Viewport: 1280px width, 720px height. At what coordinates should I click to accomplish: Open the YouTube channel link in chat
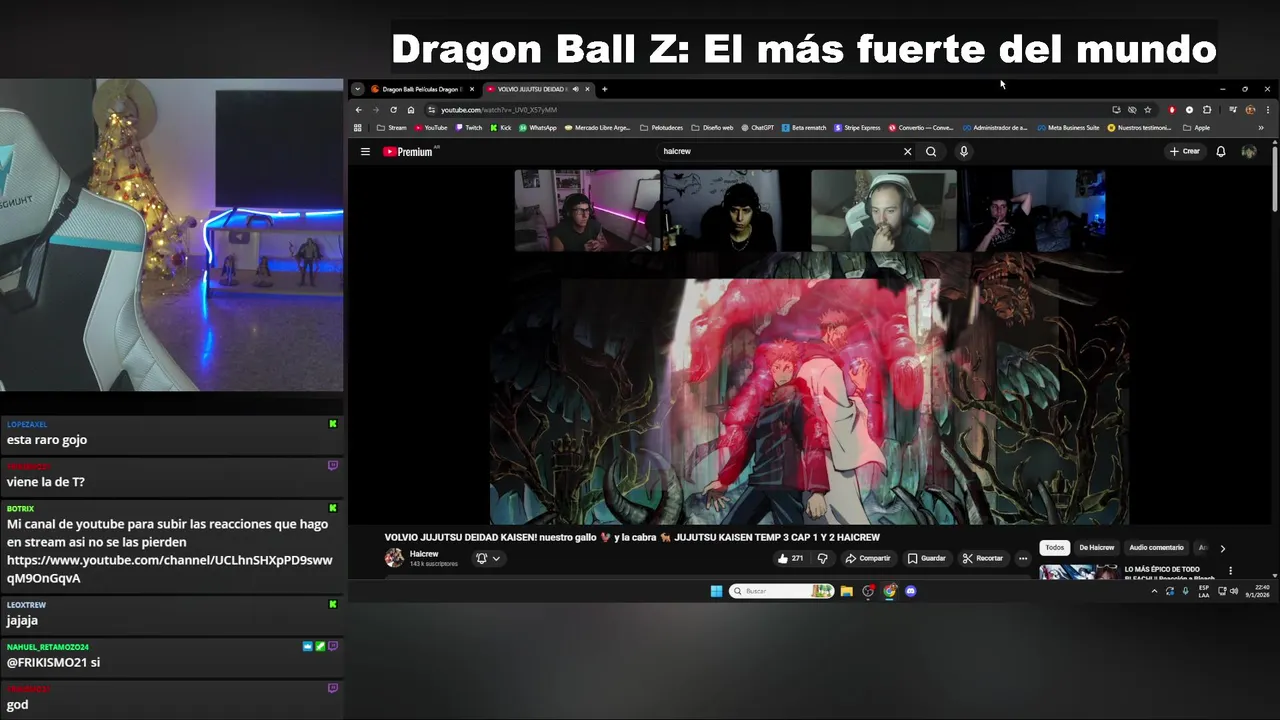[x=170, y=569]
